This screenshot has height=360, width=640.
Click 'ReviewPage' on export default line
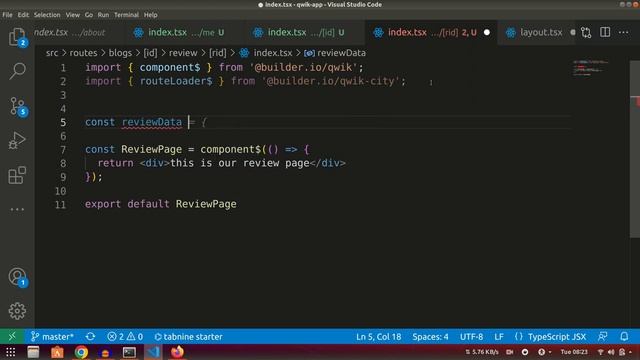206,204
